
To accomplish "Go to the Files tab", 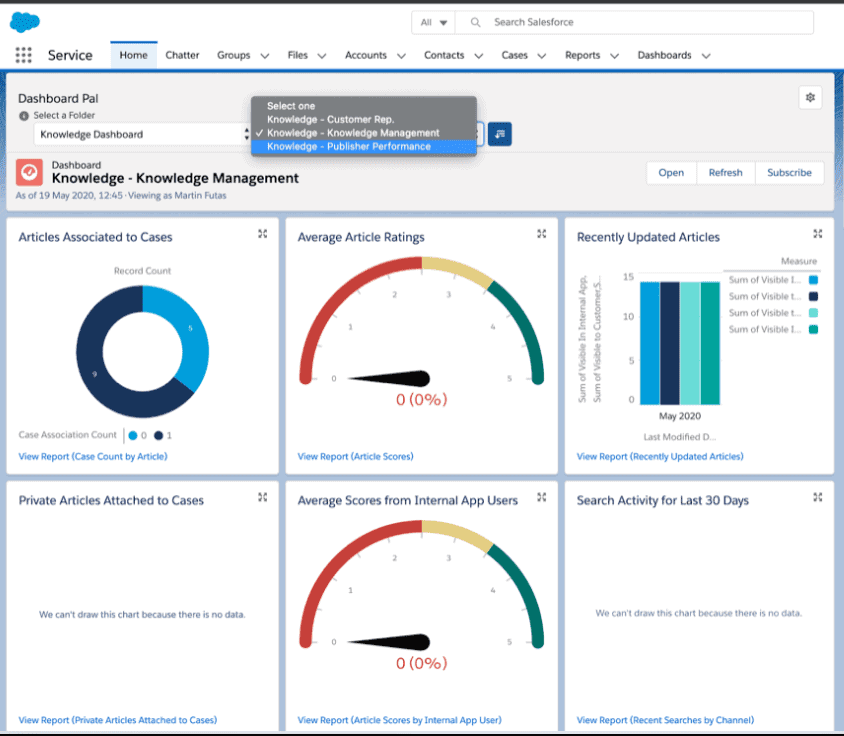I will [x=297, y=55].
